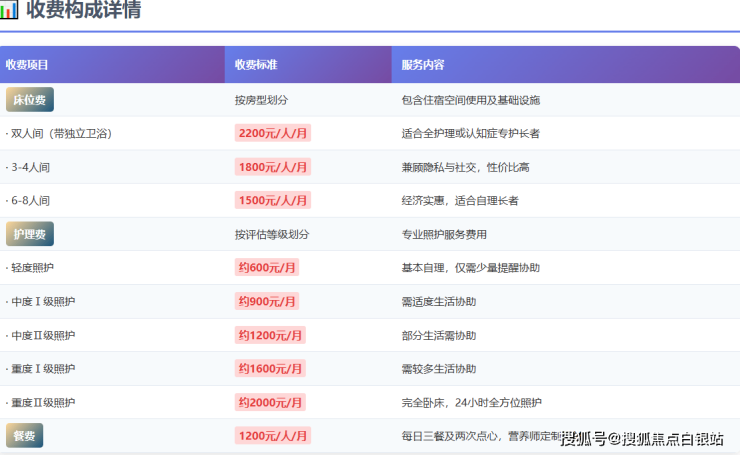Click the 约1200元/月 price tag

270,335
